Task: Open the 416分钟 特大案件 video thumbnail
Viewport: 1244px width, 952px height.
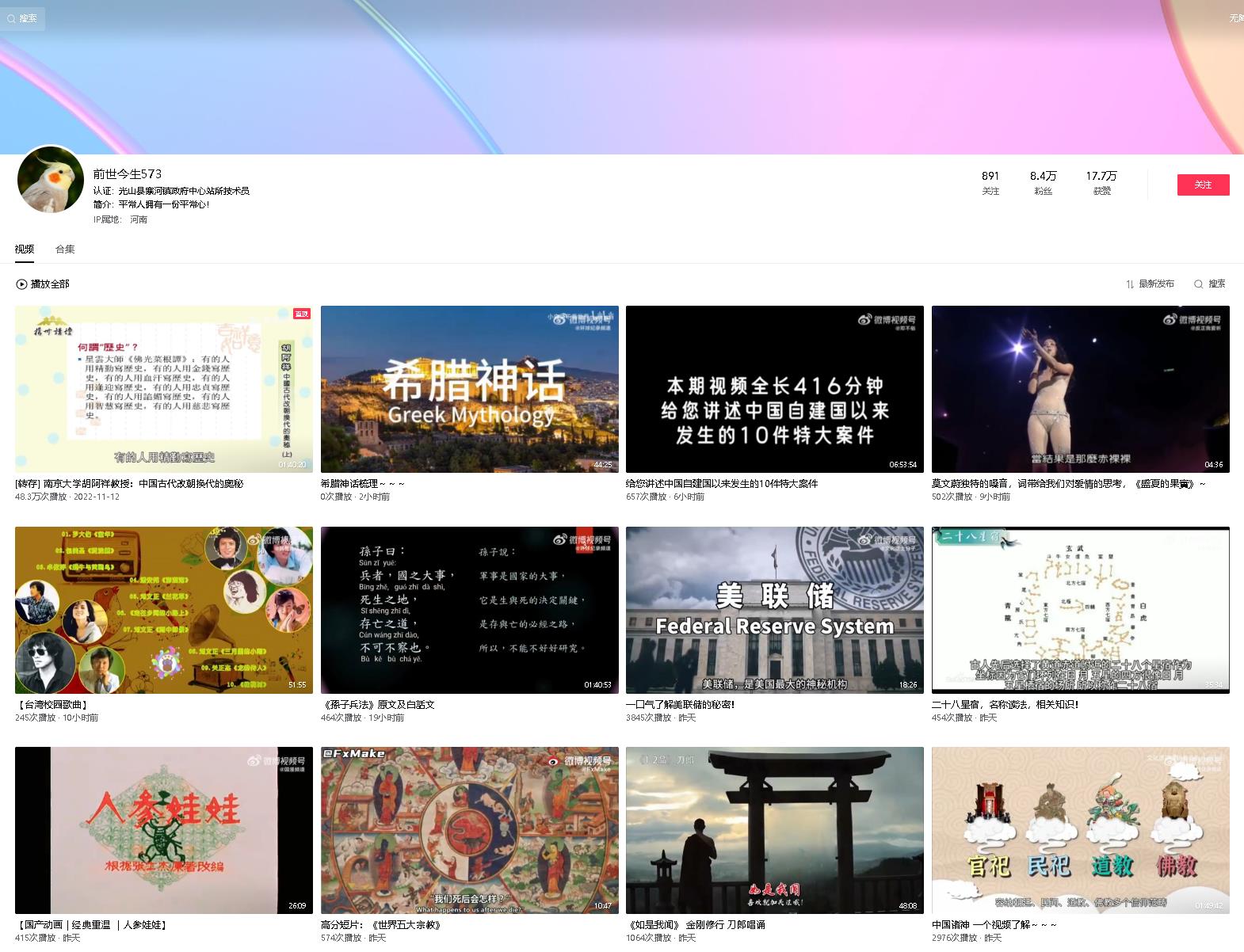Action: [x=774, y=389]
